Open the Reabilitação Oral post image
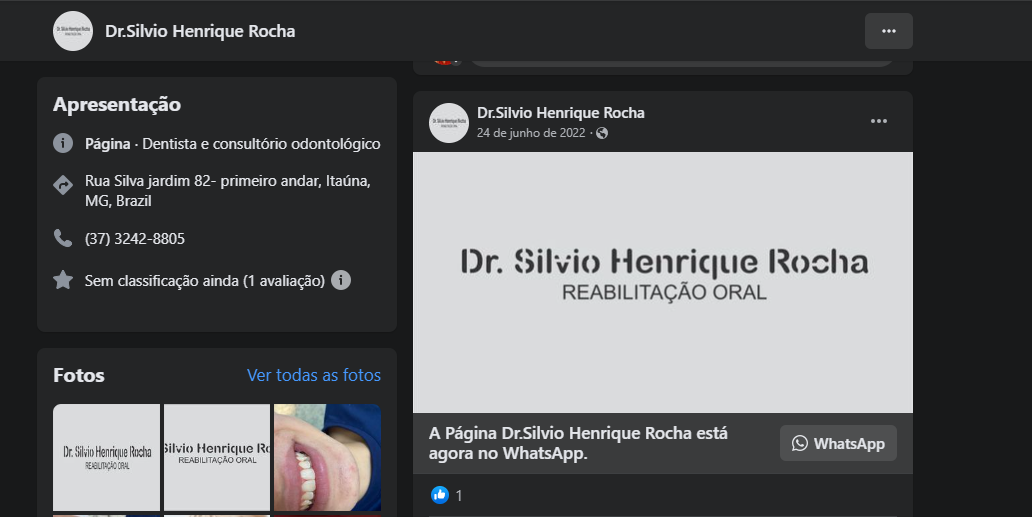This screenshot has width=1032, height=517. pos(662,282)
